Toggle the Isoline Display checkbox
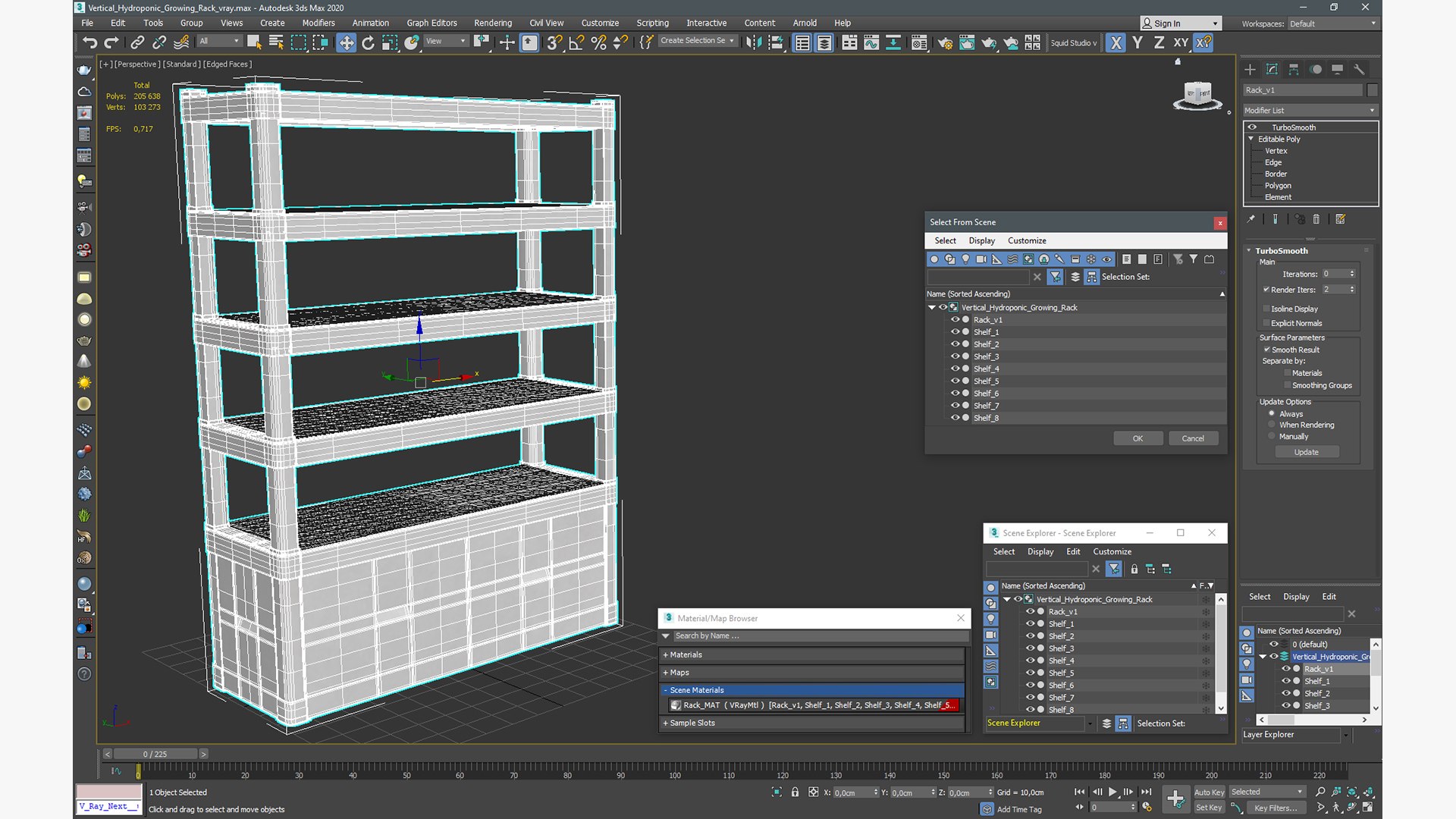This screenshot has height=819, width=1456. [1266, 309]
